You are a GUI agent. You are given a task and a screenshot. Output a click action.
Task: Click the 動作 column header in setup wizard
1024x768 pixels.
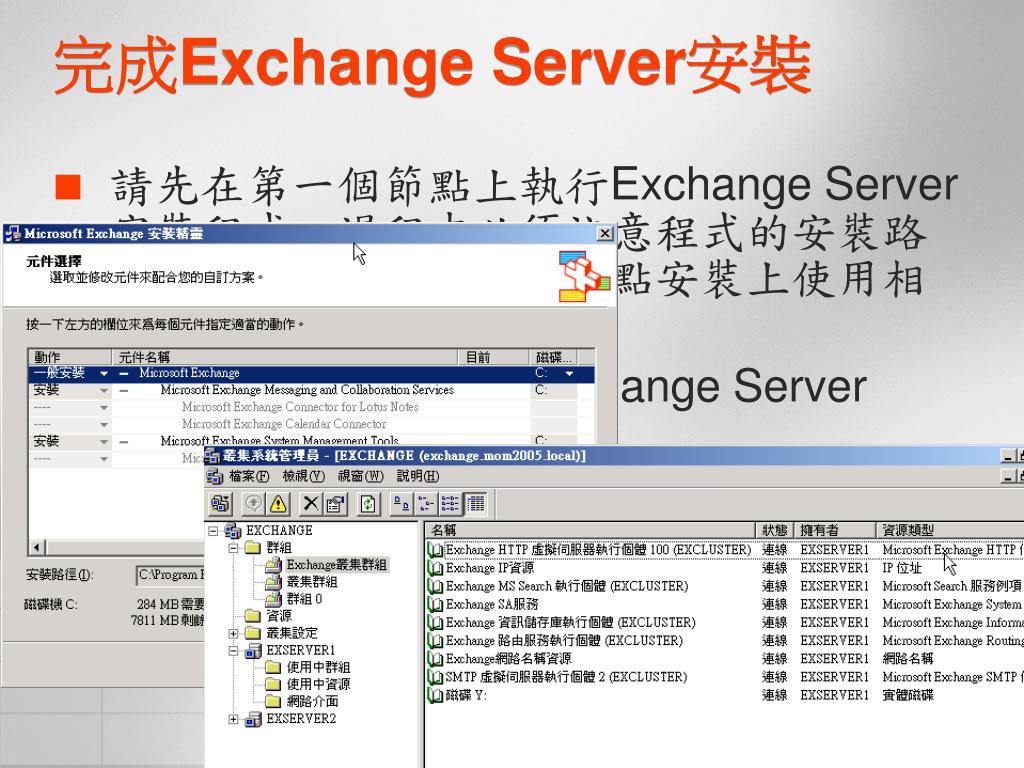[71, 357]
